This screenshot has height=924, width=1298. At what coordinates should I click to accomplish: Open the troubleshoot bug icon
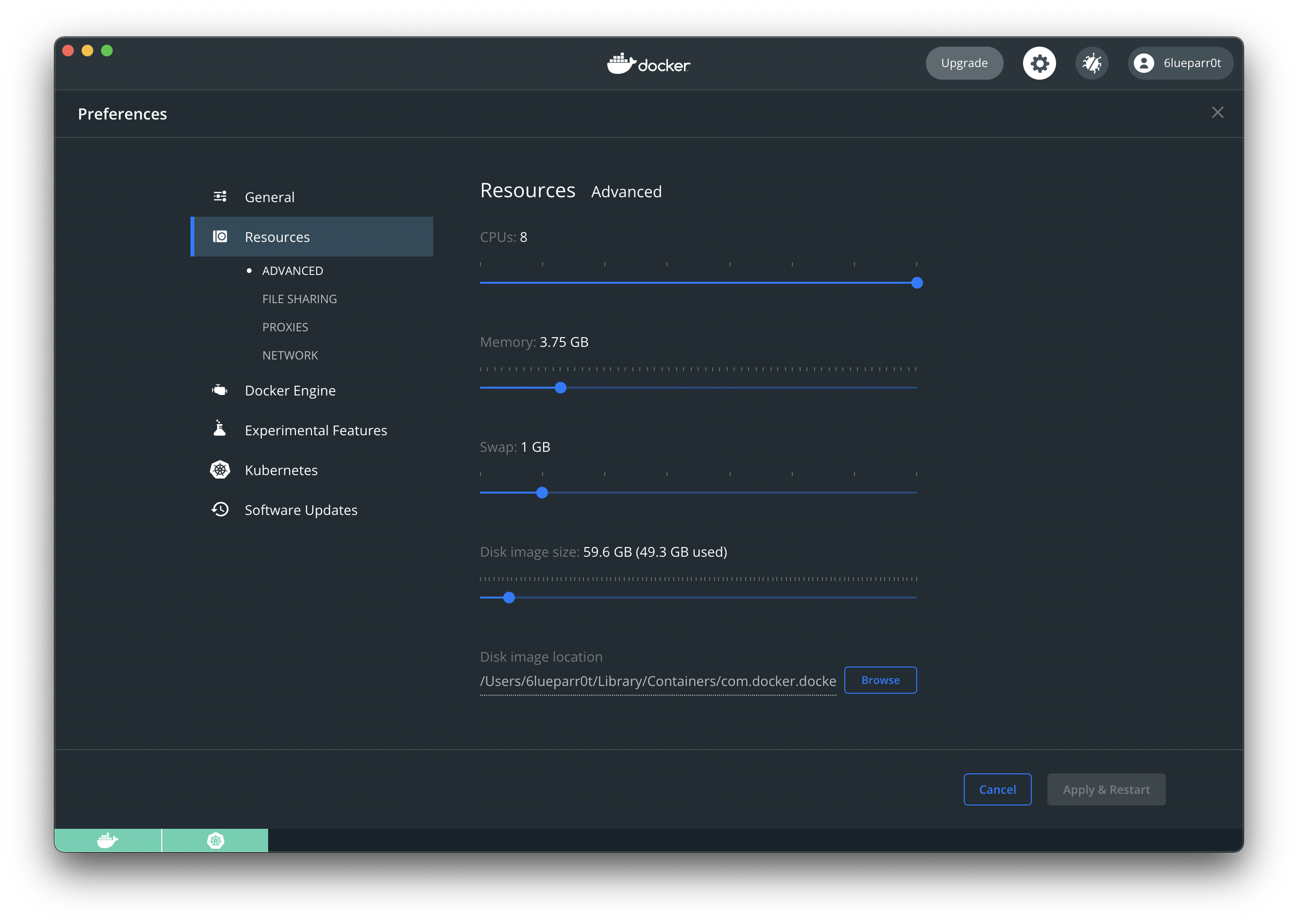[1091, 63]
